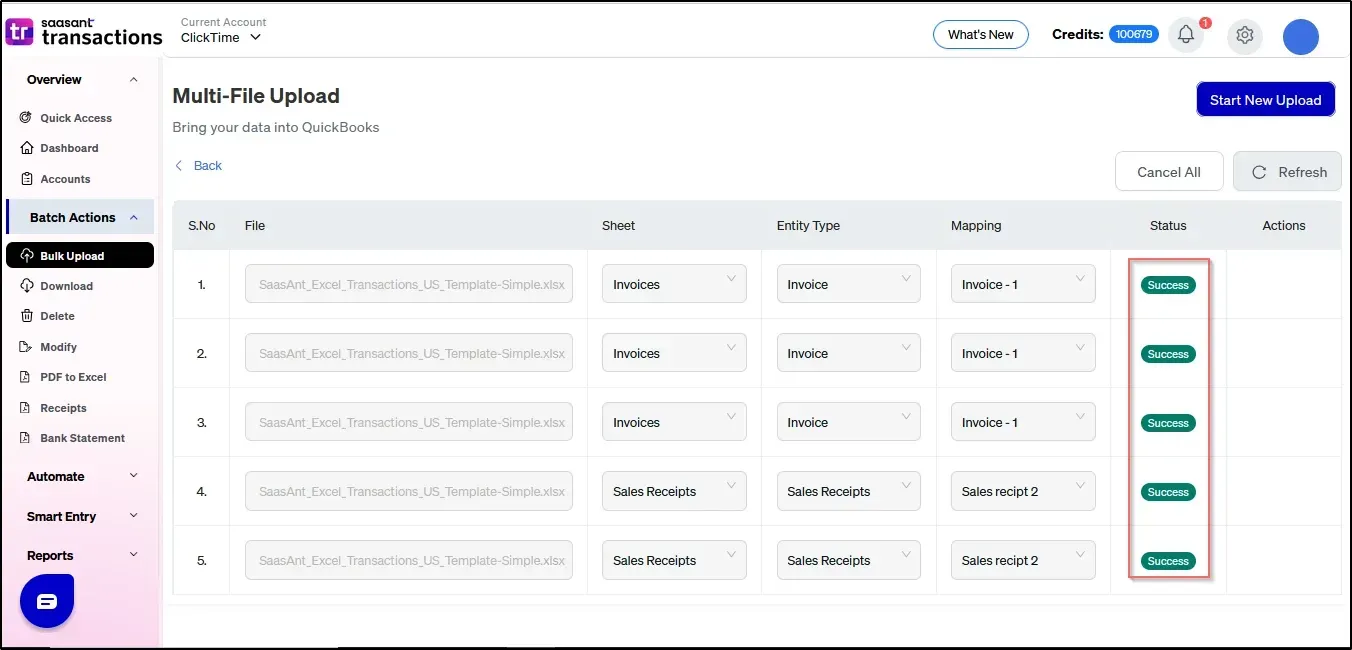Click the Status column header
Screen dimensions: 1352x650
tap(1168, 226)
